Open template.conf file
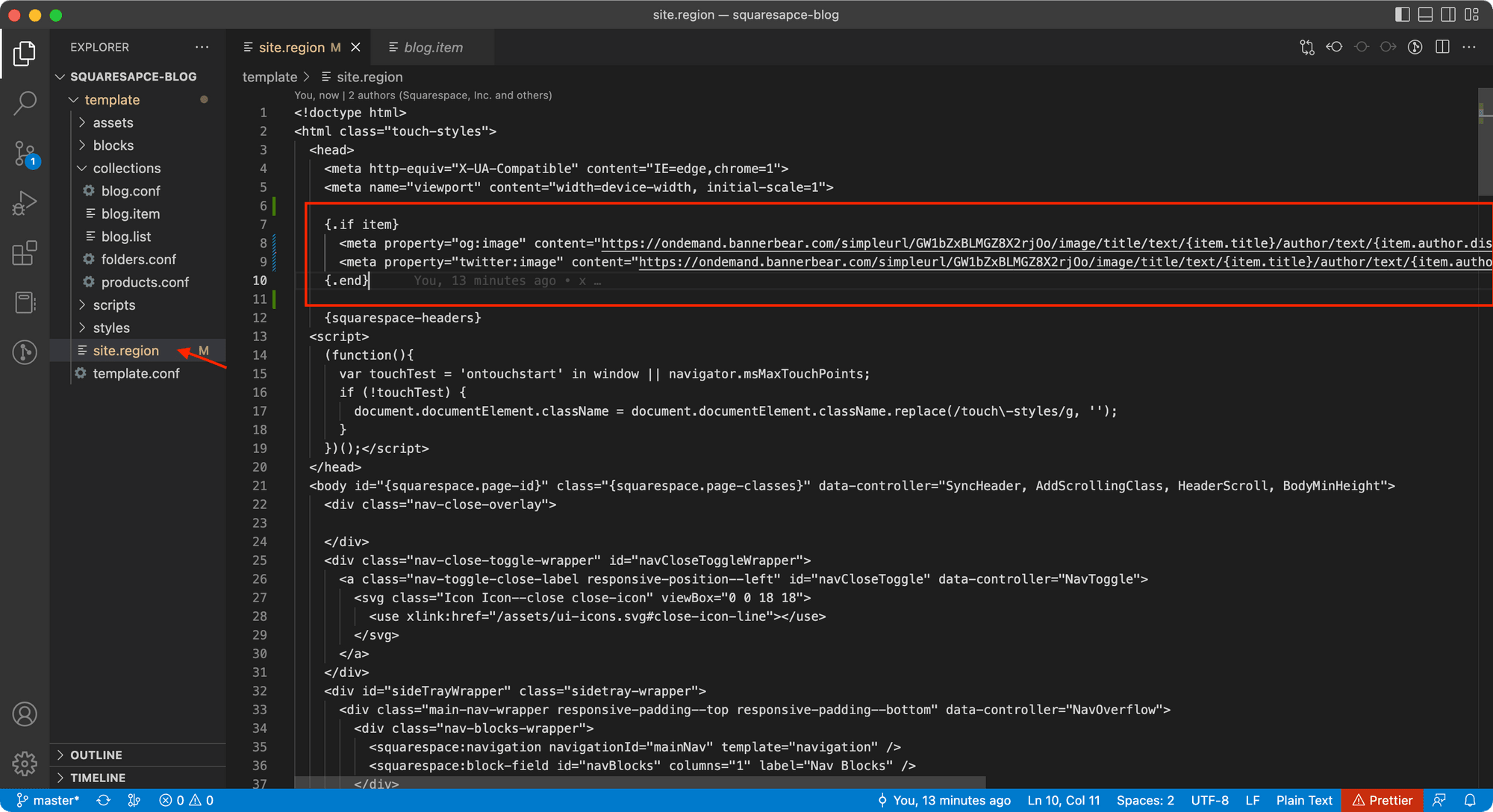 click(136, 373)
